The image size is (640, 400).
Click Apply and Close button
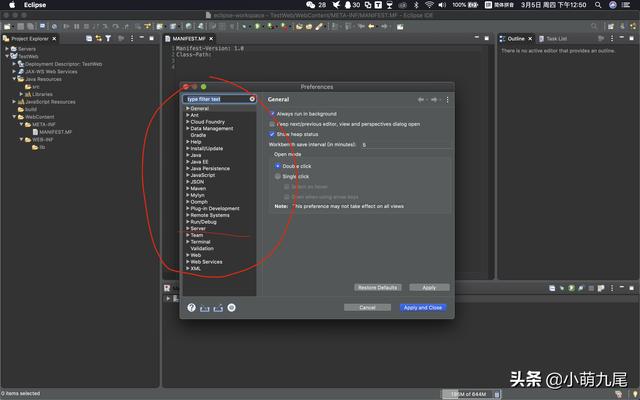click(423, 307)
